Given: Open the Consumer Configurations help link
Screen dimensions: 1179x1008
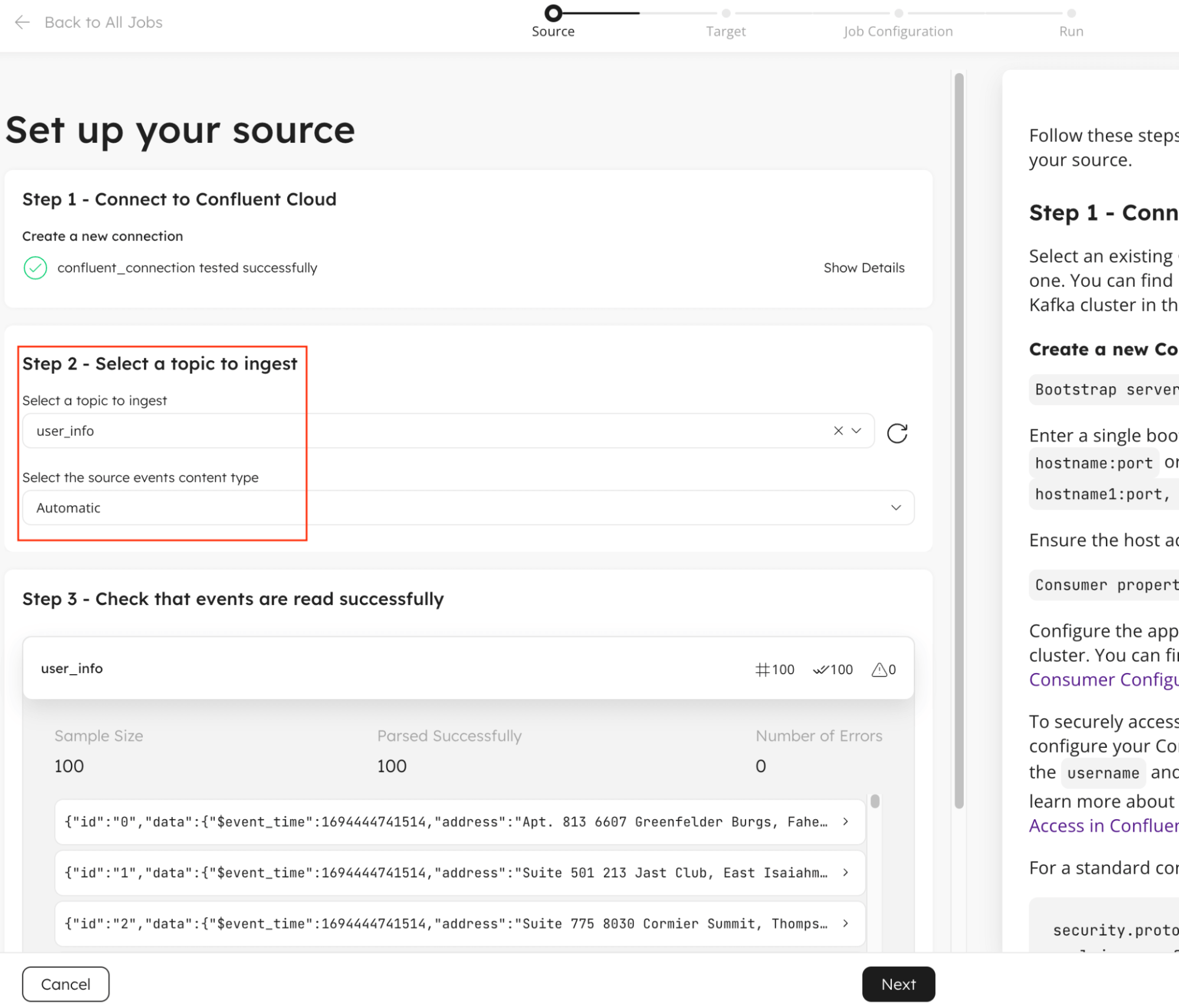Looking at the screenshot, I should [1104, 679].
